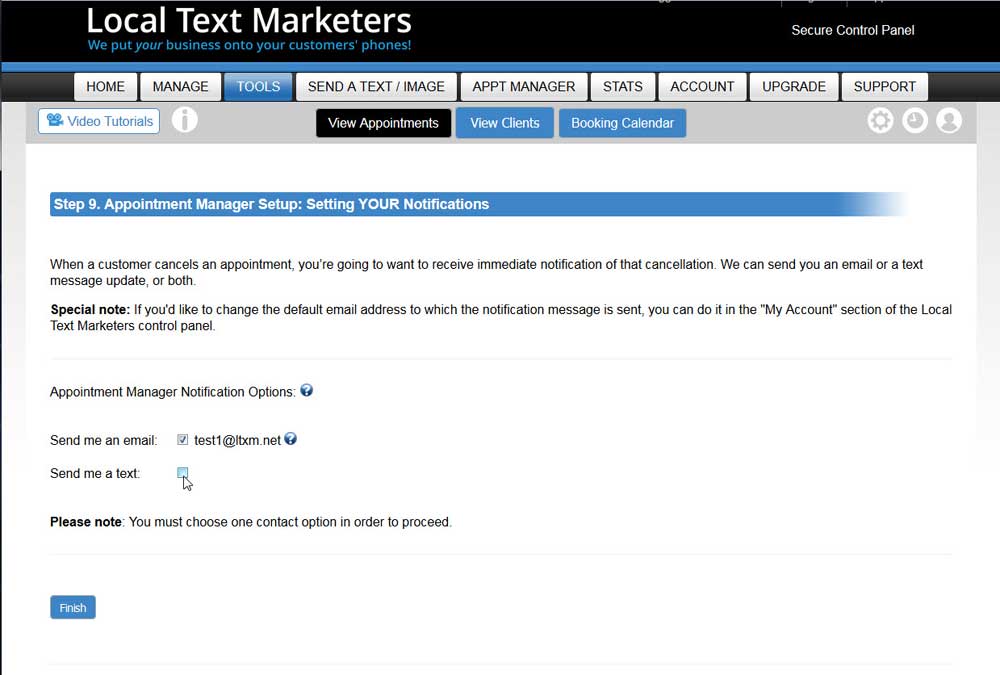The width and height of the screenshot is (1000, 675).
Task: Click the View Clients button
Action: point(504,123)
